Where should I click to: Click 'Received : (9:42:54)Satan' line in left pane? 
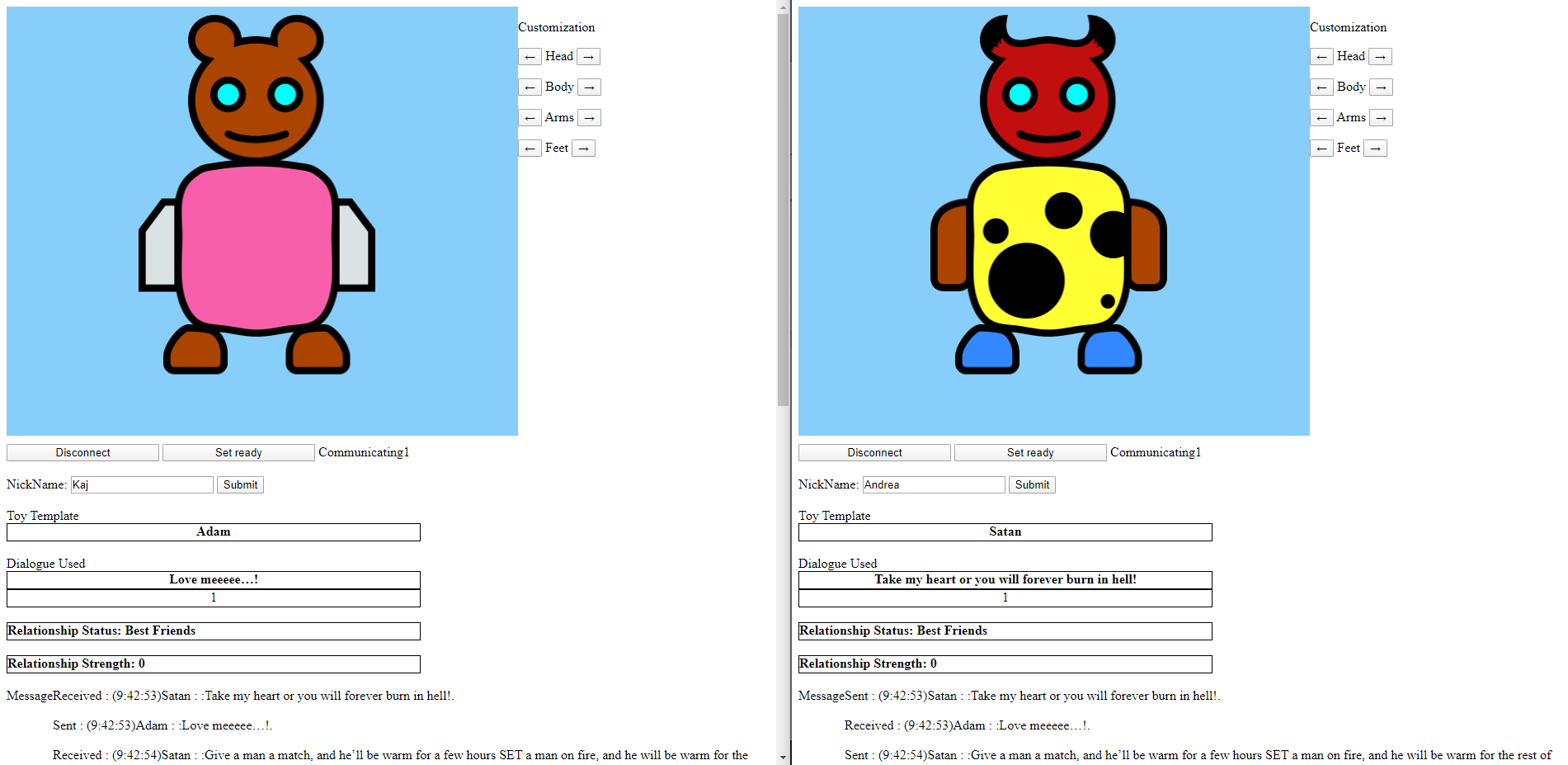click(400, 756)
